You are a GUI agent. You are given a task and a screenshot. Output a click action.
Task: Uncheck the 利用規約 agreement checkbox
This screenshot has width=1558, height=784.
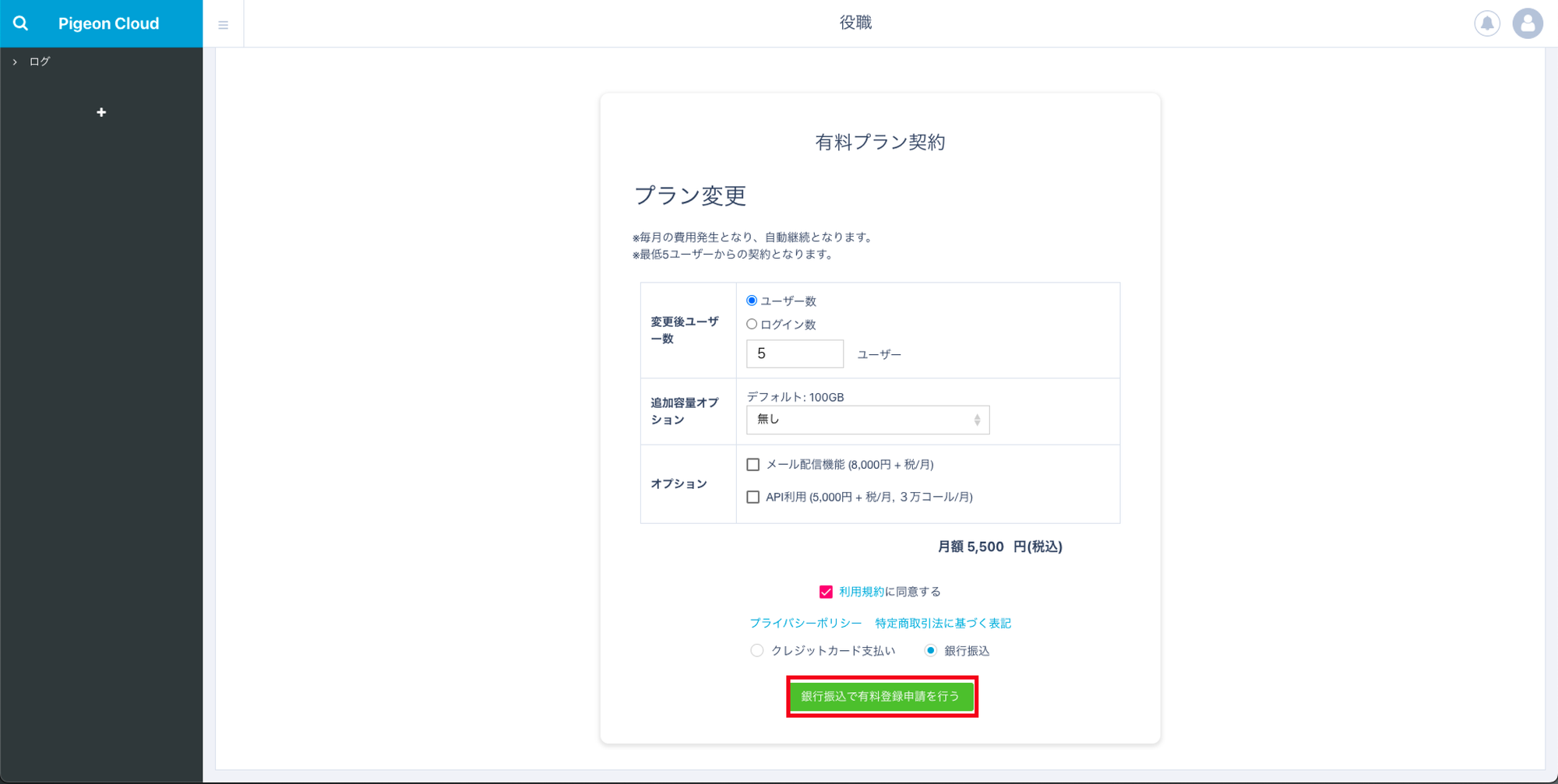tap(826, 592)
